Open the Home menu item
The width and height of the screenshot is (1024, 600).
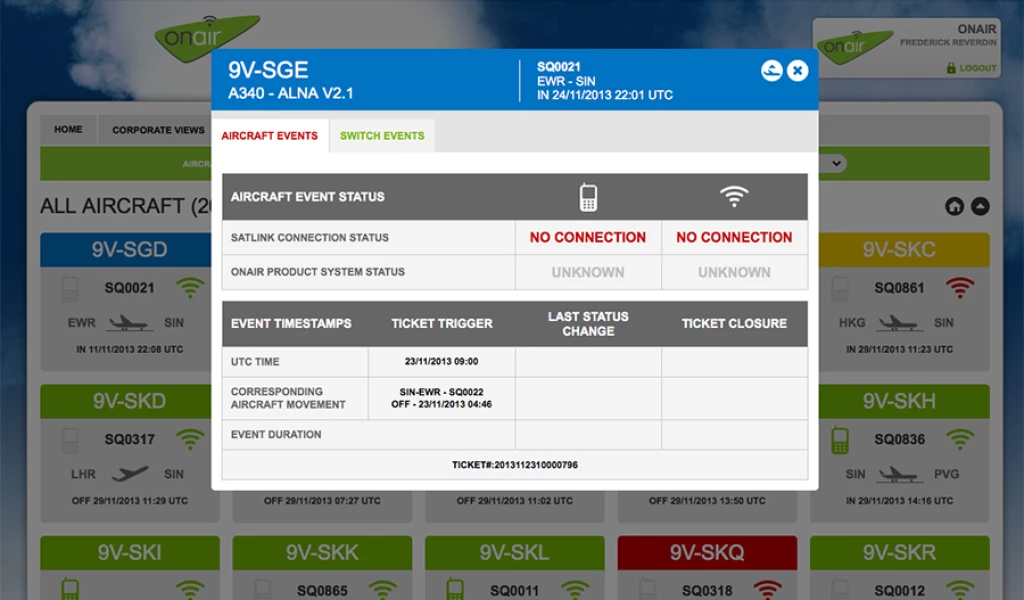68,130
